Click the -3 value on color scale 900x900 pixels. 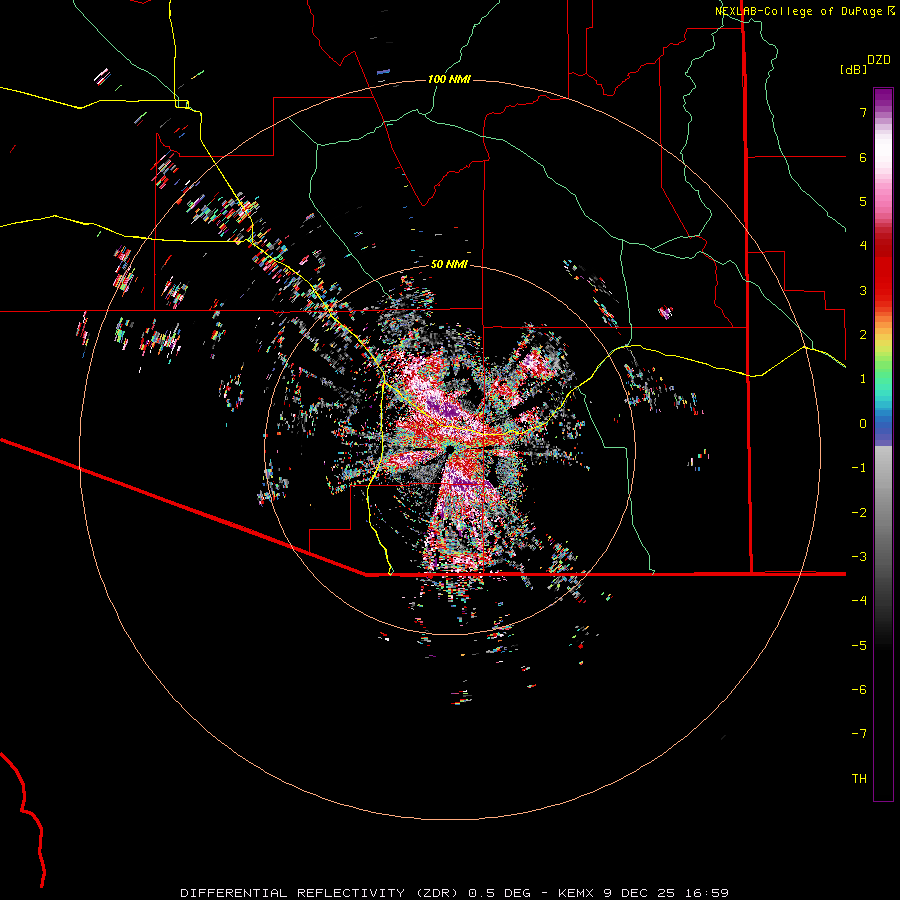pyautogui.click(x=859, y=557)
